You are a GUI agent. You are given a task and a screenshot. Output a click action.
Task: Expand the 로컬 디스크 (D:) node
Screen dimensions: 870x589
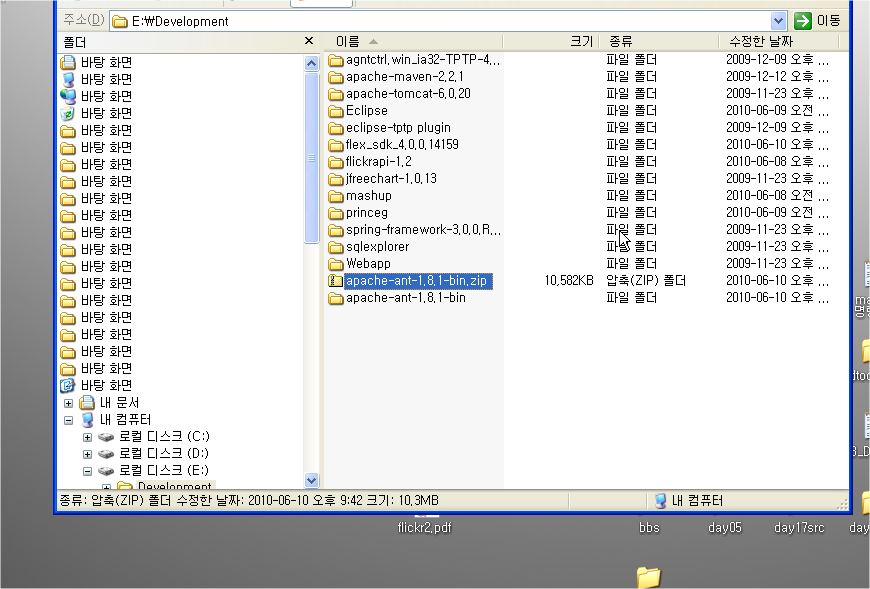[87, 454]
